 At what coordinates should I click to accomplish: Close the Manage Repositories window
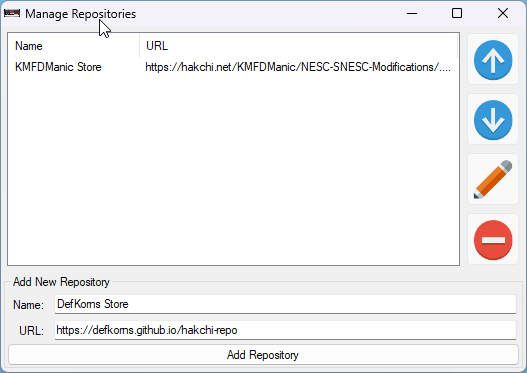point(503,13)
